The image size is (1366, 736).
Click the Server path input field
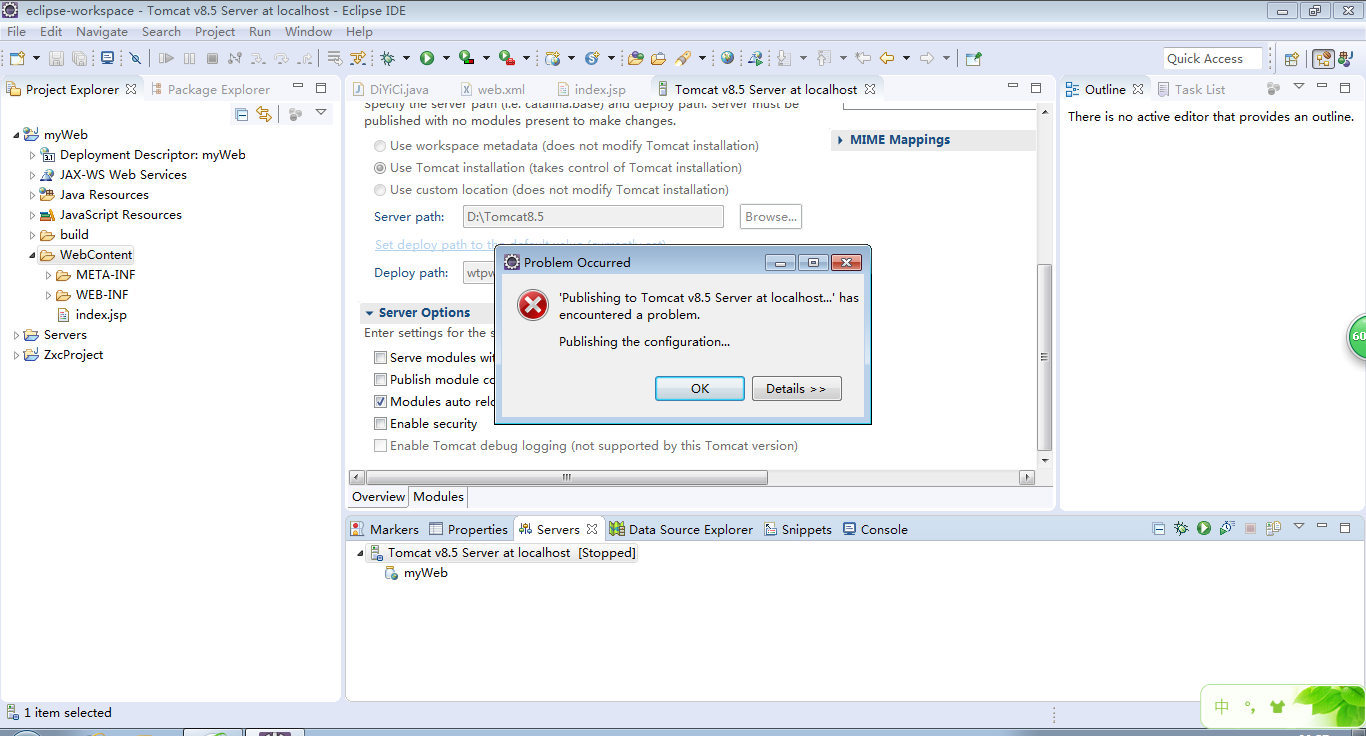click(x=593, y=216)
